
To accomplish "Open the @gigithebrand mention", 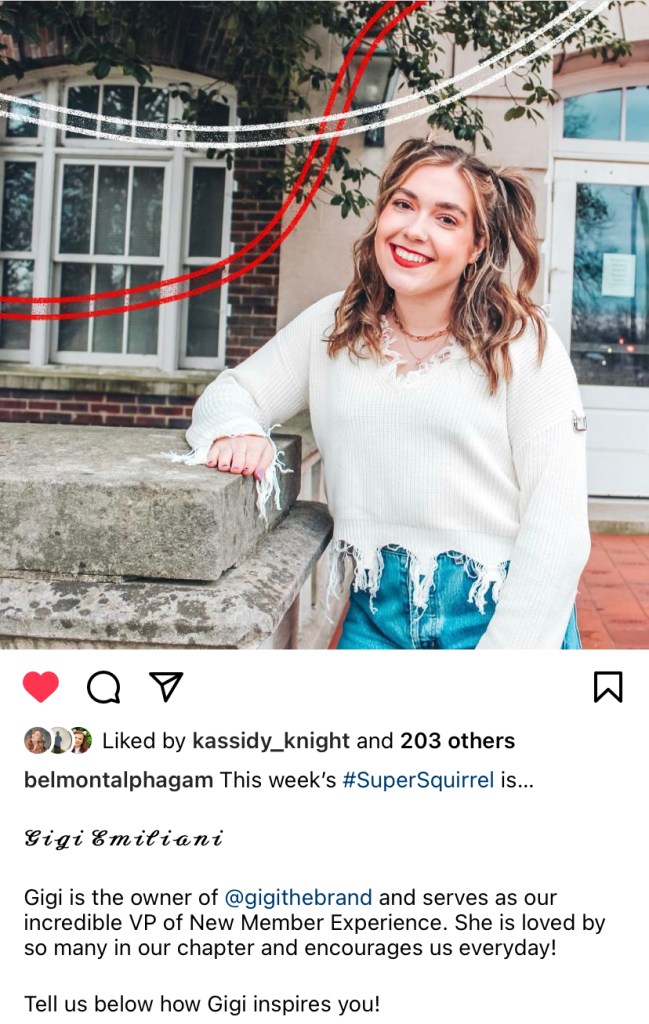I will point(298,898).
